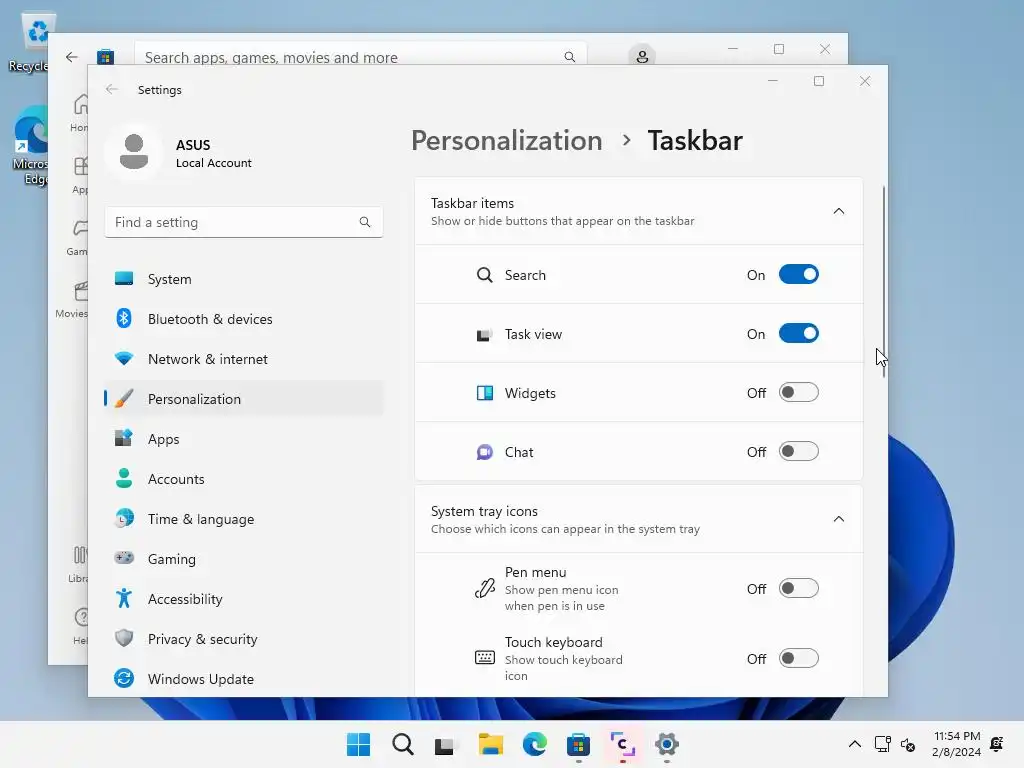Show hidden system tray icons chevron
Viewport: 1024px width, 768px height.
854,744
